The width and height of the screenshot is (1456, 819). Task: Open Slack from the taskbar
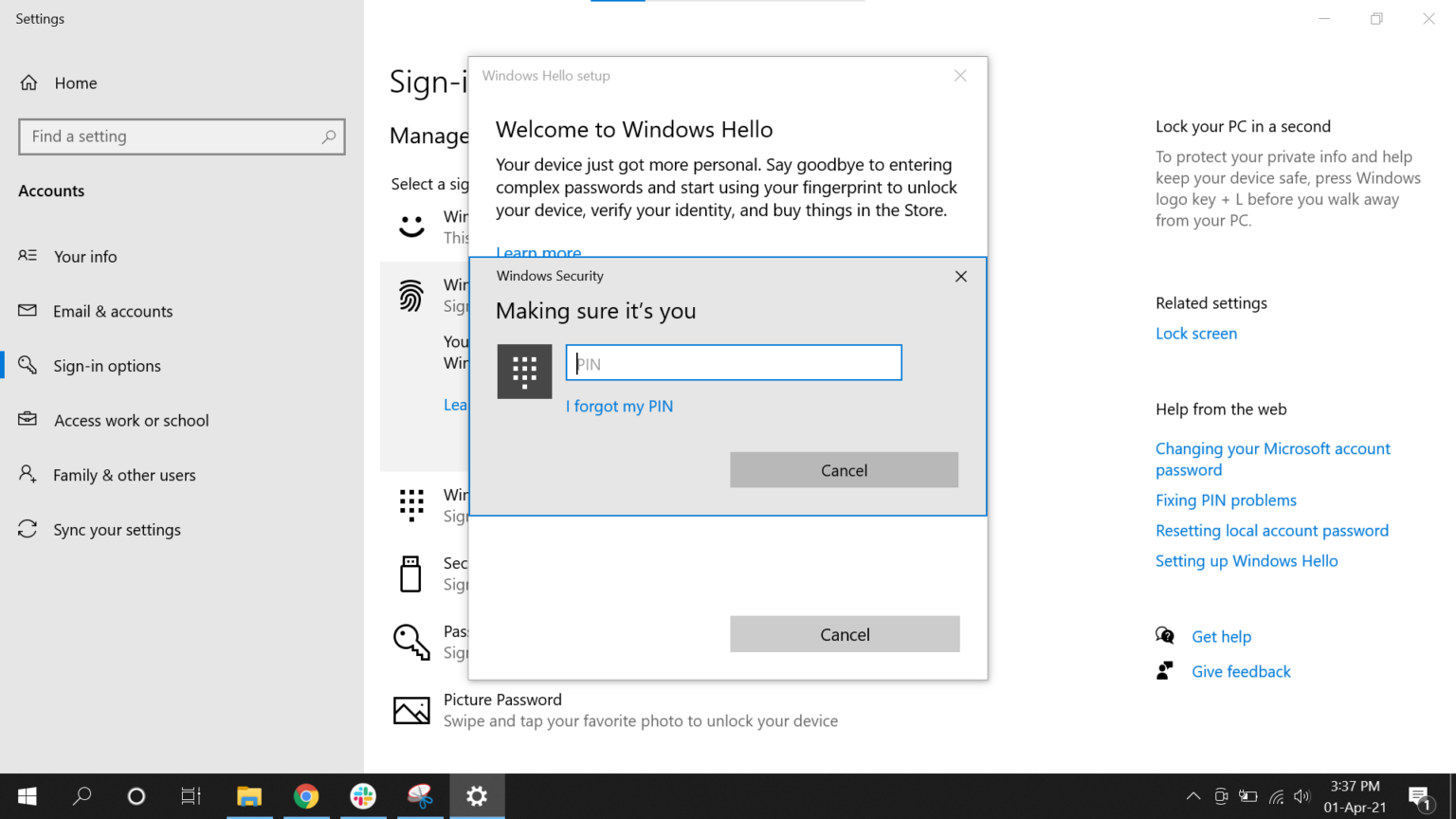pos(363,796)
